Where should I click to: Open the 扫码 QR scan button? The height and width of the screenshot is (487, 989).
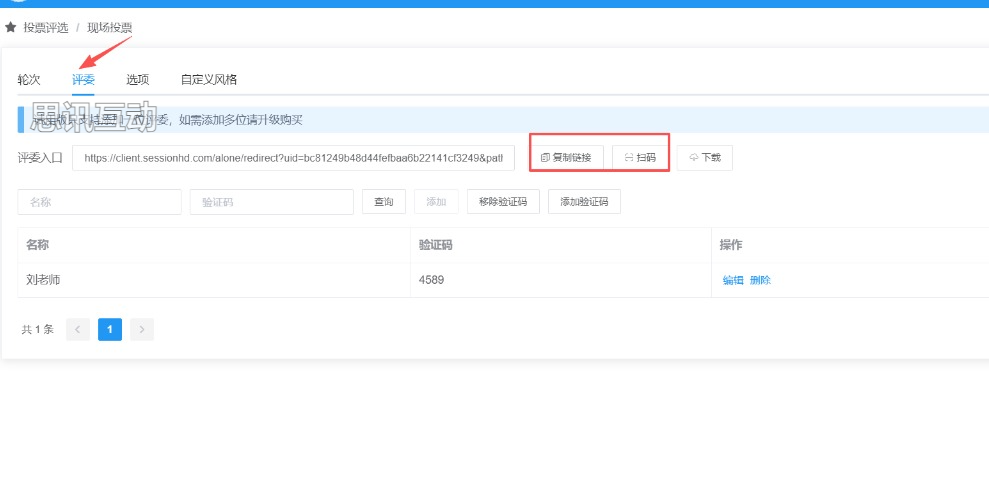640,158
